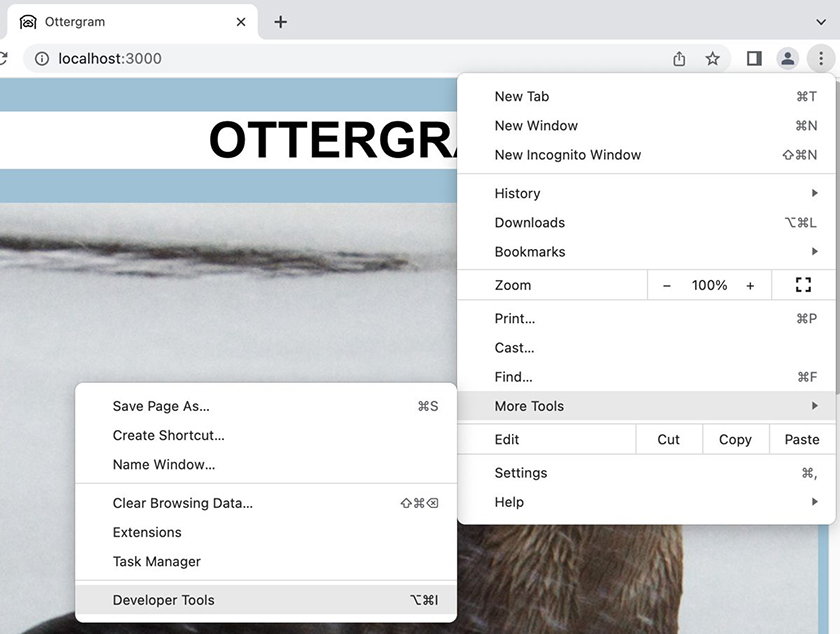Choose Clear Browsing Data option
The image size is (840, 634).
point(182,503)
